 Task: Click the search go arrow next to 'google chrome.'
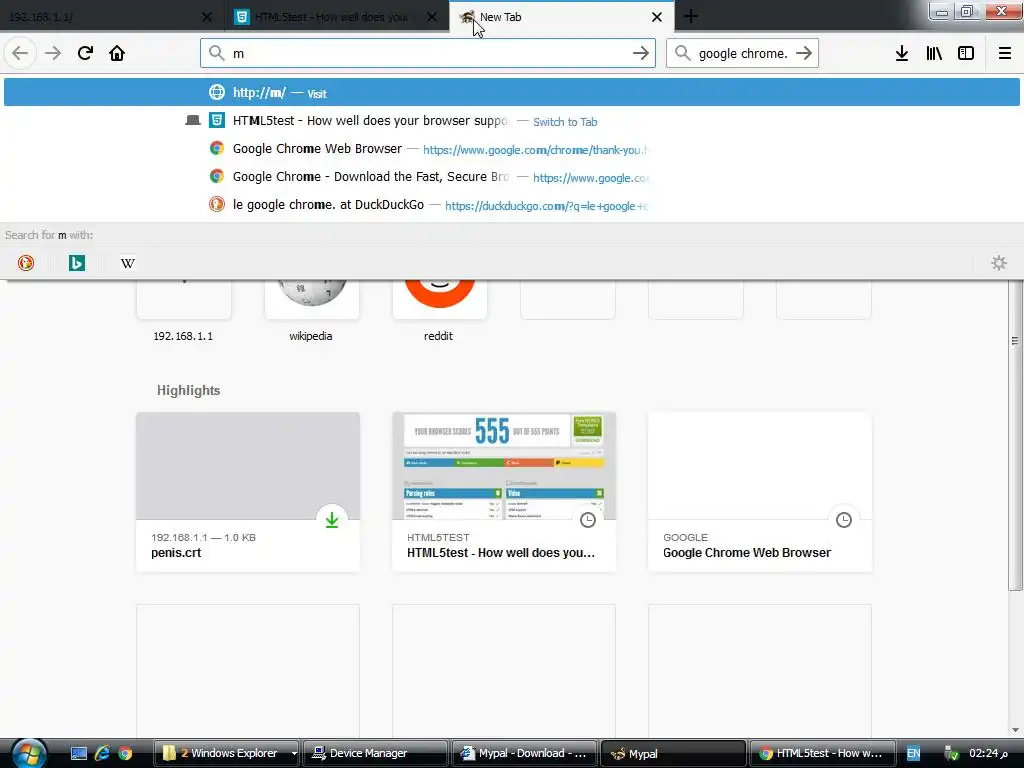tap(804, 53)
